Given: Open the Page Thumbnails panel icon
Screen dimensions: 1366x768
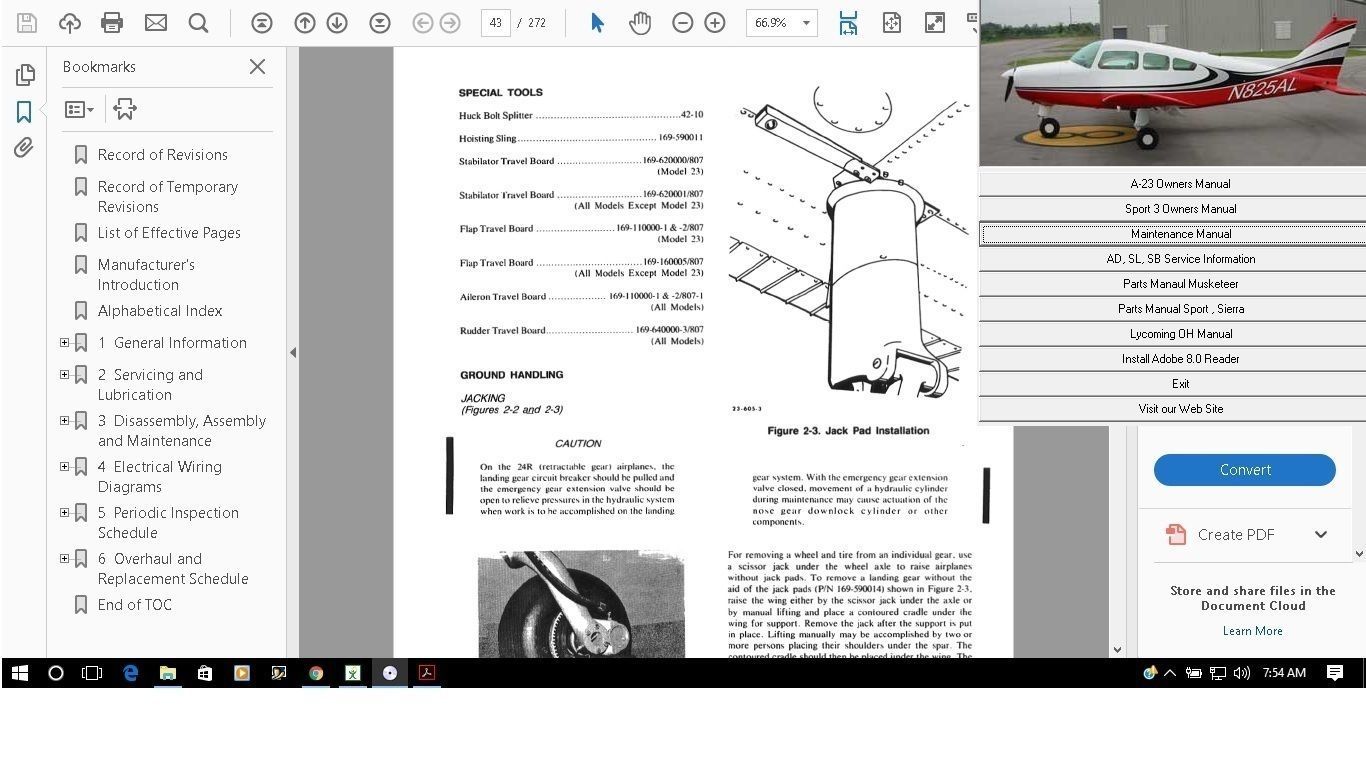Looking at the screenshot, I should [x=25, y=75].
